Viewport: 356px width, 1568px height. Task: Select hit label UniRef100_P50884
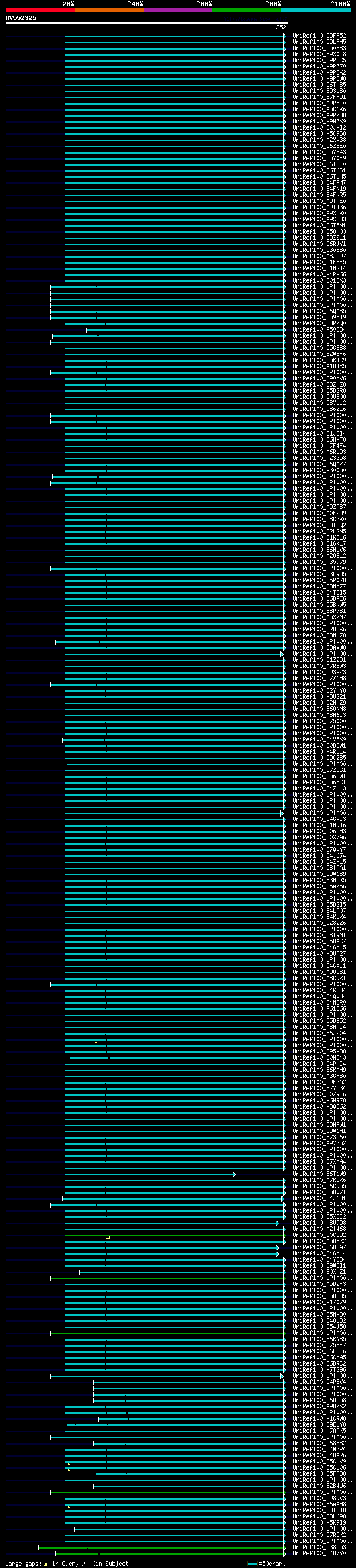[x=319, y=329]
